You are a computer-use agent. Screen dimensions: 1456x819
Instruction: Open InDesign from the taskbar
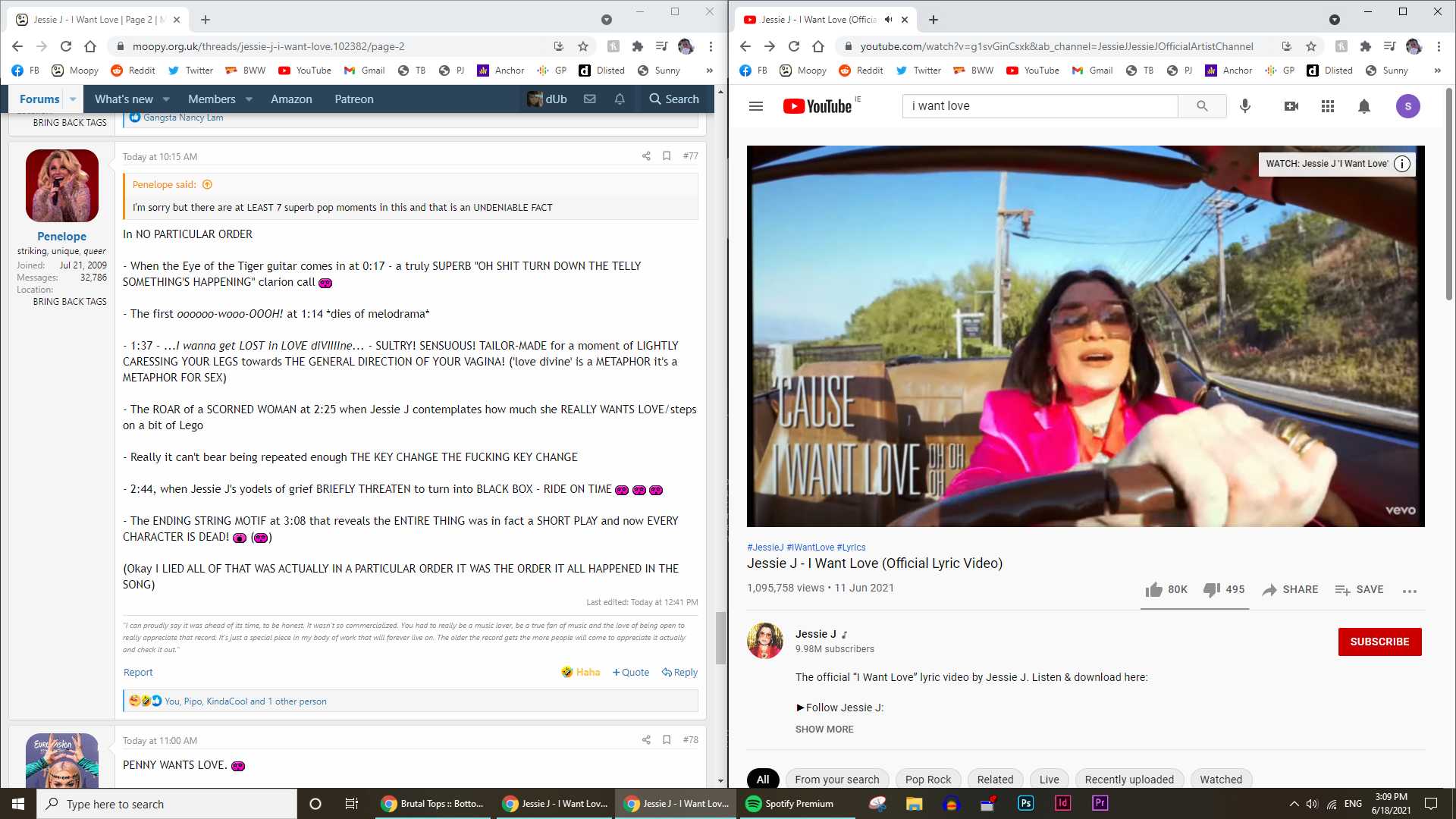click(x=1063, y=804)
